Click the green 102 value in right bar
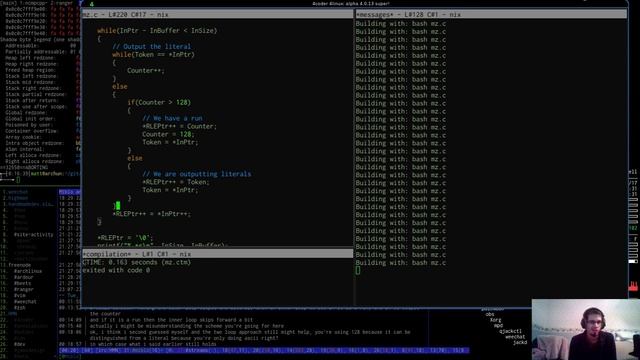Screen dimensions: 640x360 633,228
